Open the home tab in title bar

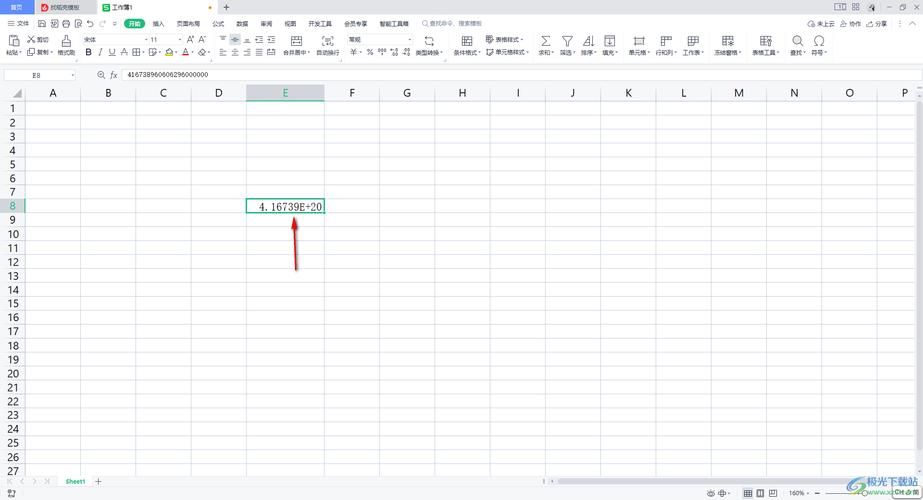[x=16, y=7]
